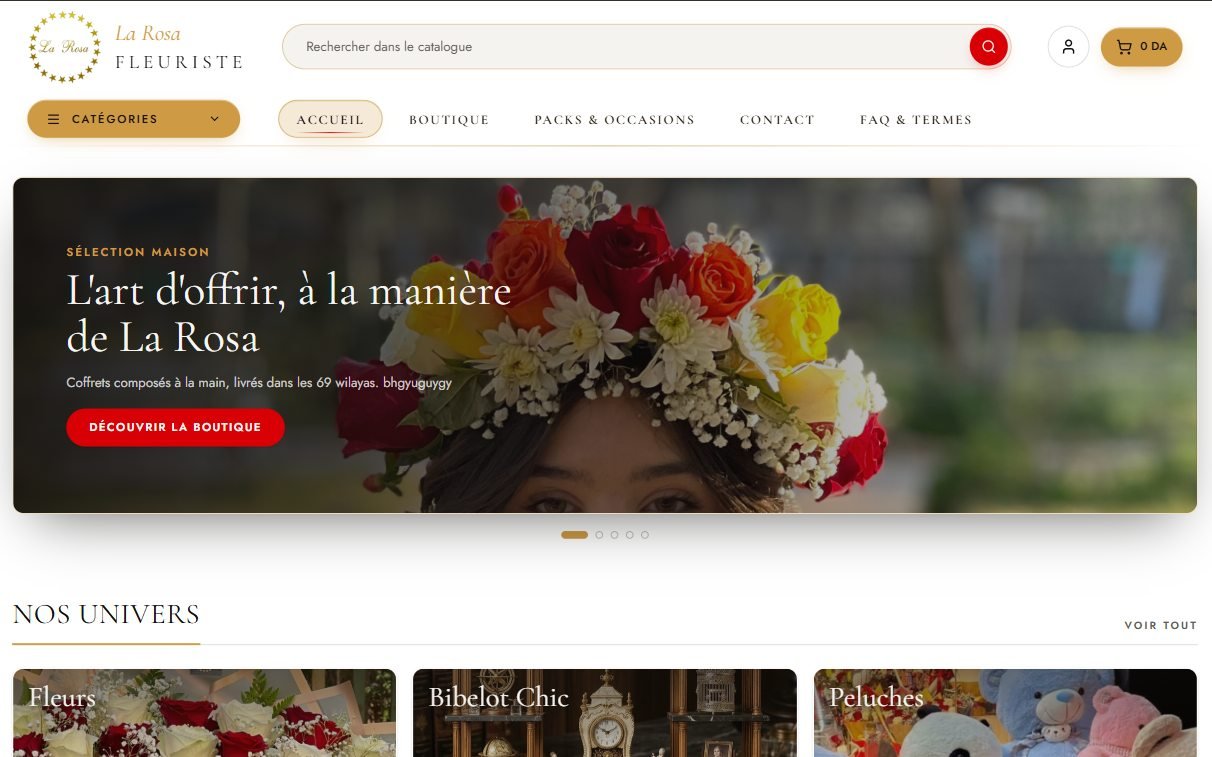This screenshot has width=1212, height=757.
Task: Select the second carousel slide dot
Action: pyautogui.click(x=599, y=535)
